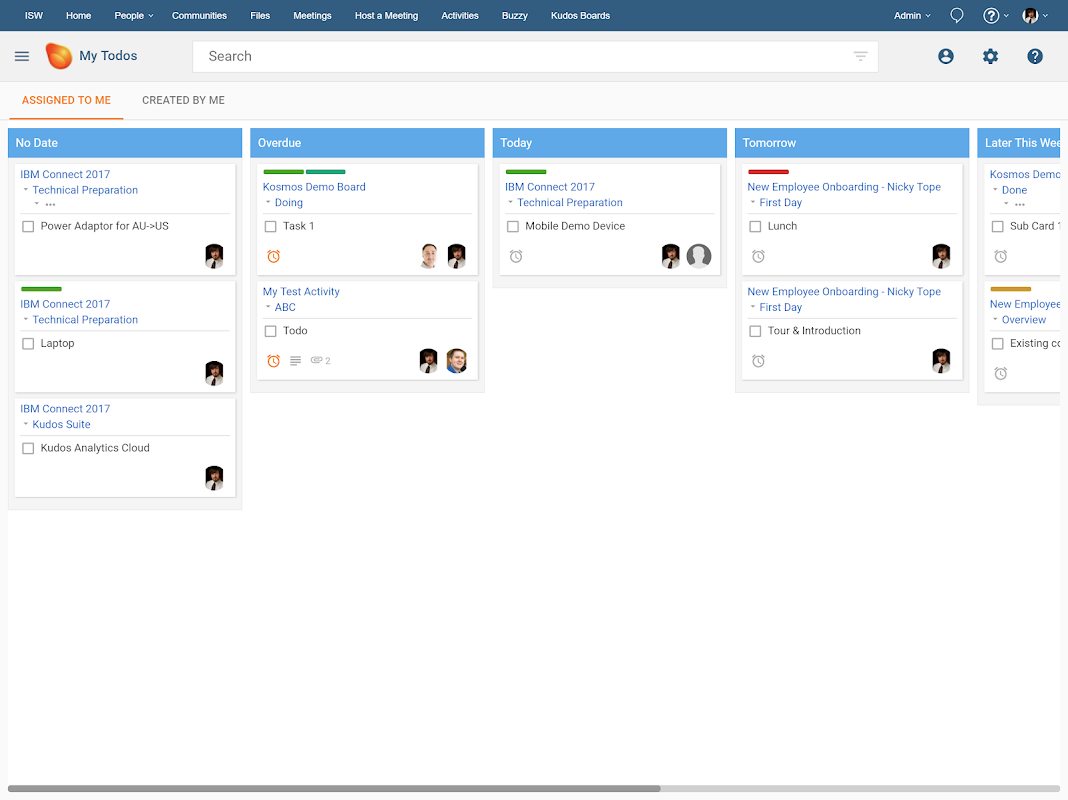Open the profile avatar menu in top bar
Screen dimensions: 1068x800
[1035, 16]
